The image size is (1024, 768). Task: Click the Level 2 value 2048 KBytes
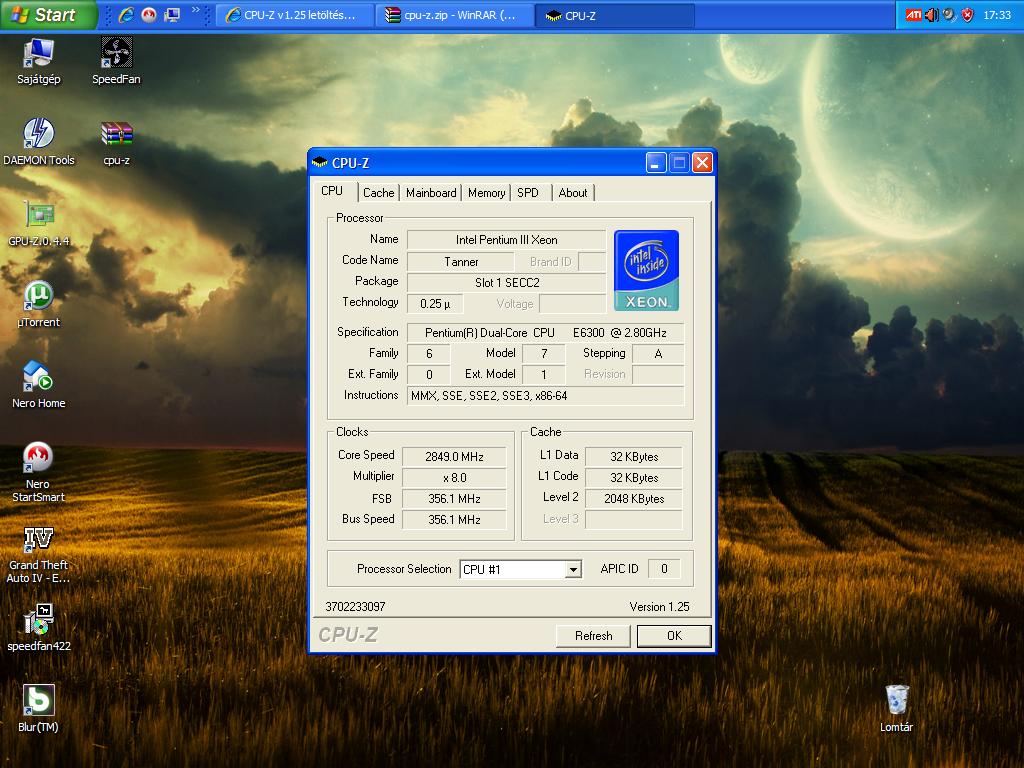(634, 498)
